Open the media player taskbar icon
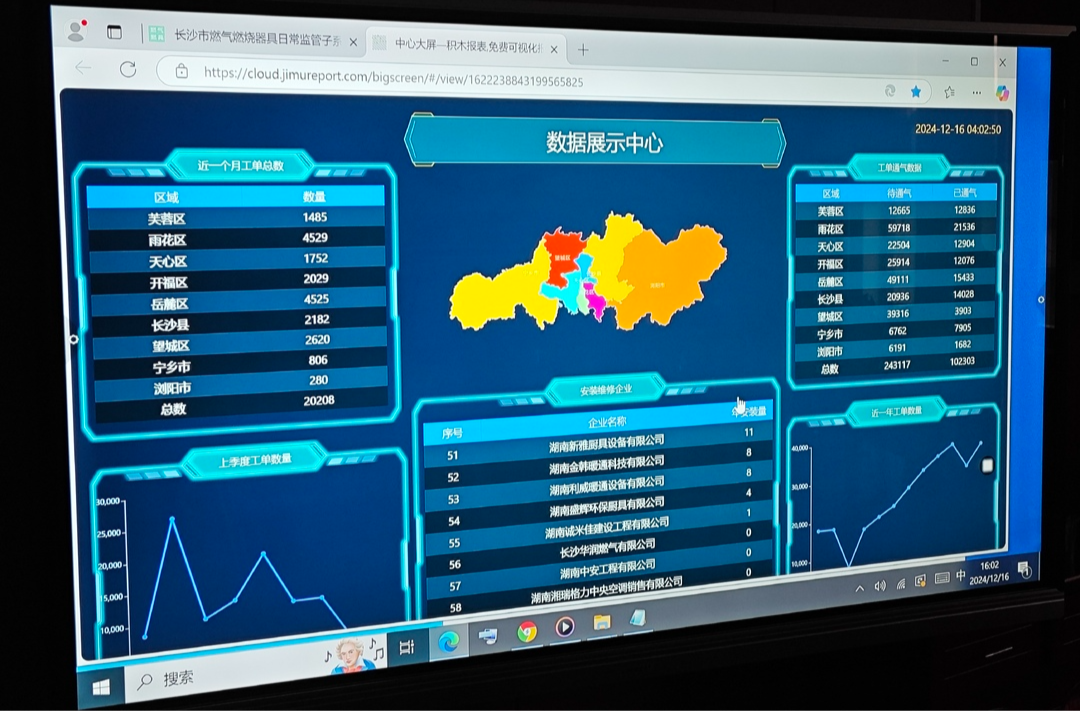Screen dimensions: 1080x711 tap(565, 627)
